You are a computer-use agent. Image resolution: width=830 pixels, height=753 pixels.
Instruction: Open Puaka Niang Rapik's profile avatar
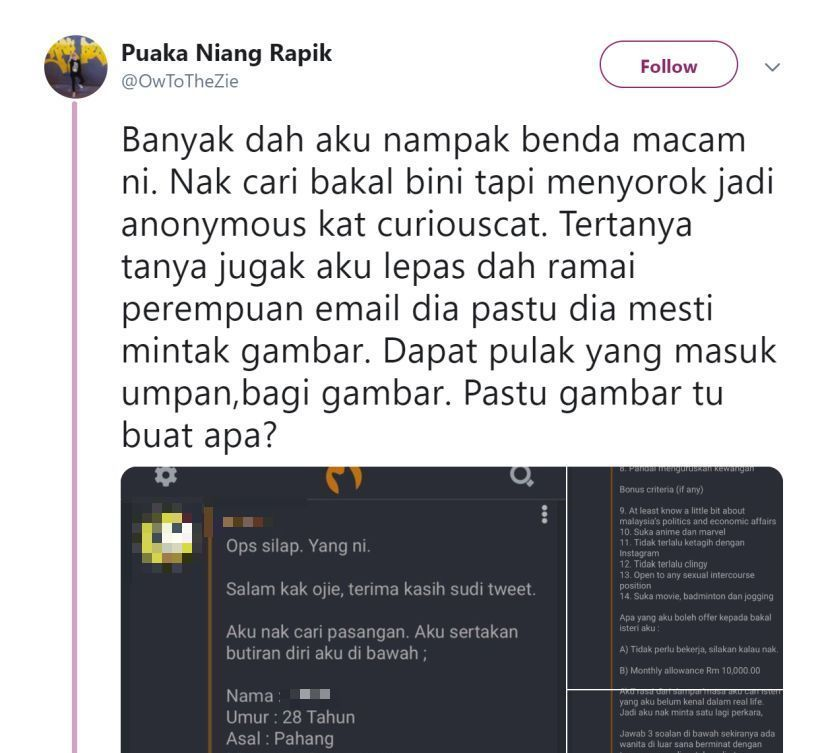coord(76,67)
